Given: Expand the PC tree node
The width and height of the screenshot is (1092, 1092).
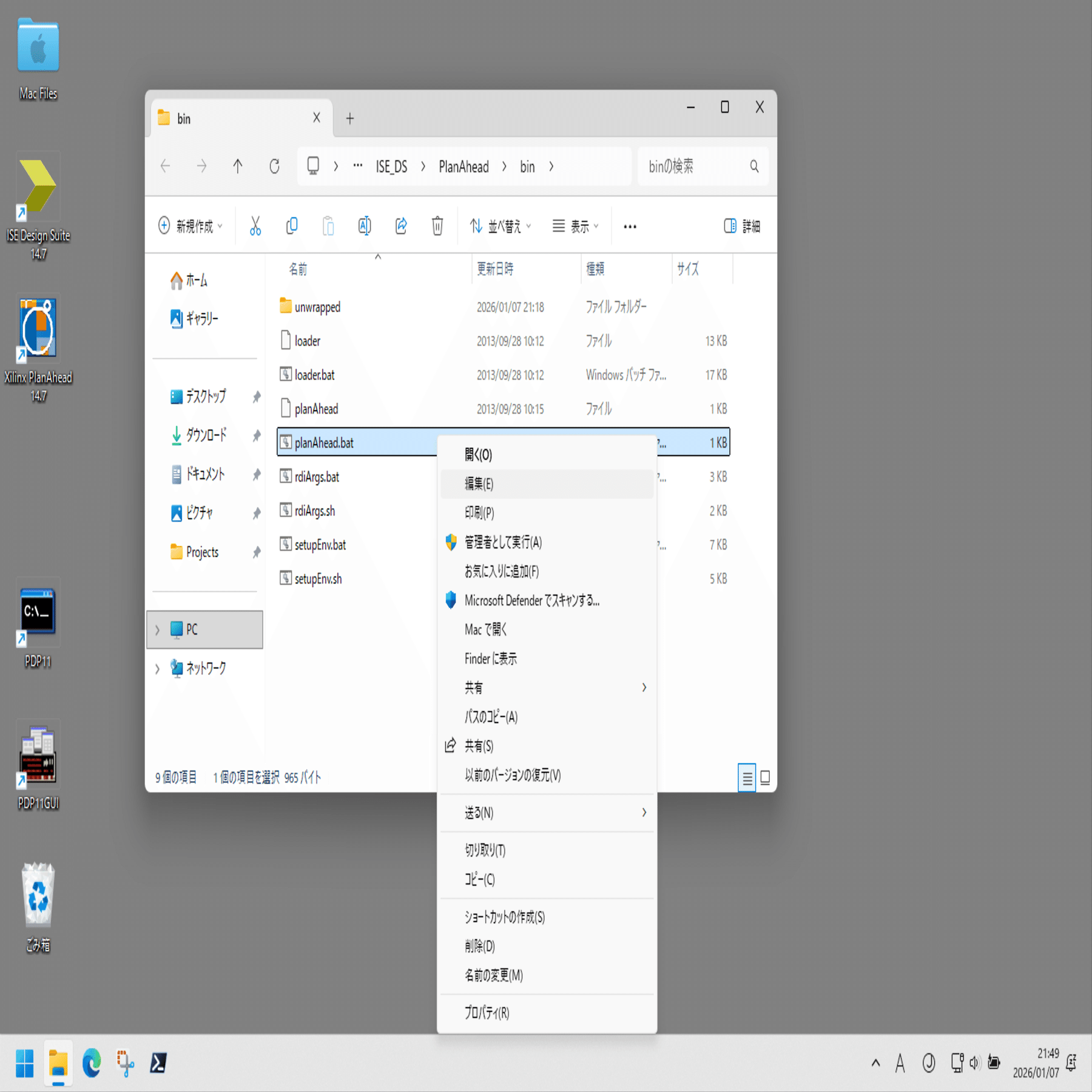Looking at the screenshot, I should tap(158, 630).
